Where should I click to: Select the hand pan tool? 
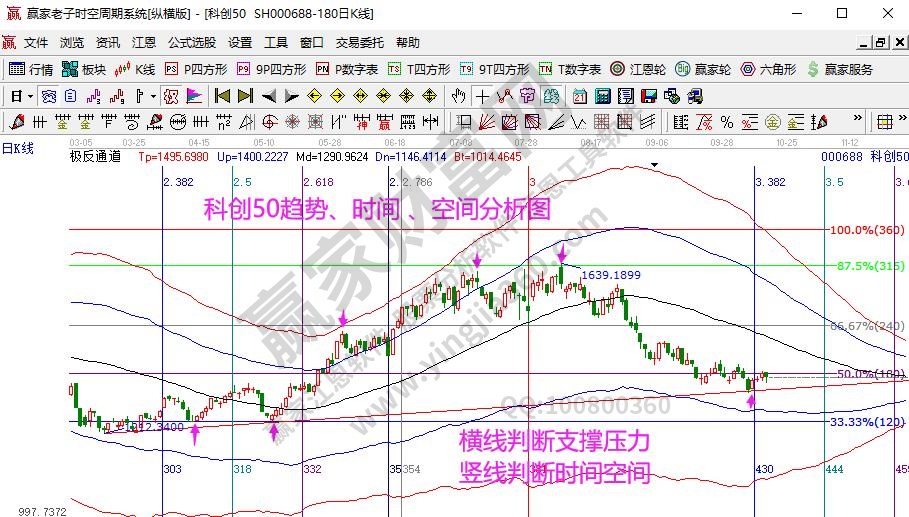(x=459, y=96)
